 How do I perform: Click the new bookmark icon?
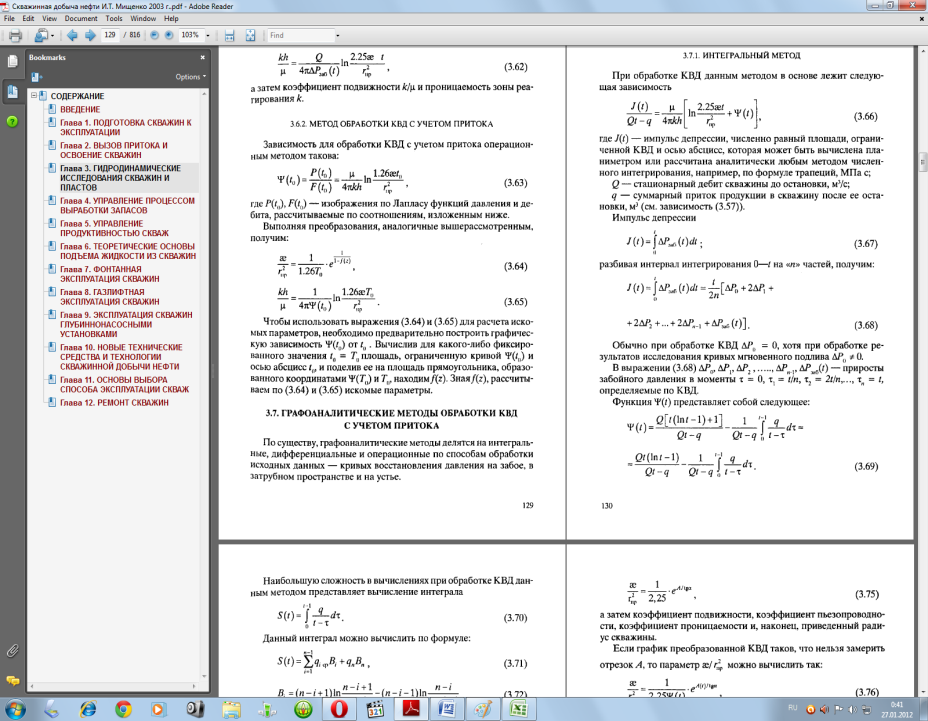[37, 77]
